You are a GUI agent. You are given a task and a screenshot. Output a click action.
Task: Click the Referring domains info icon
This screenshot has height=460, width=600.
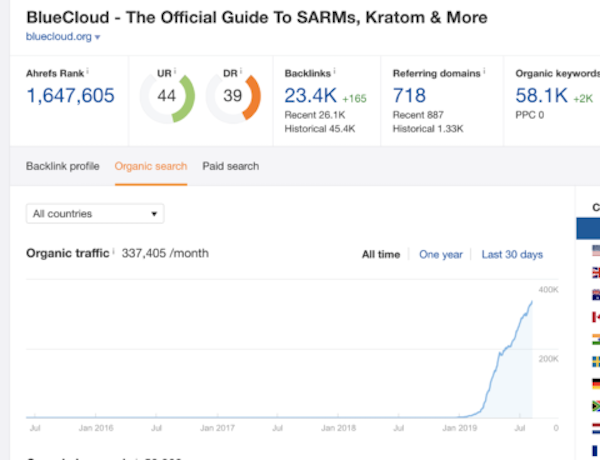[484, 70]
